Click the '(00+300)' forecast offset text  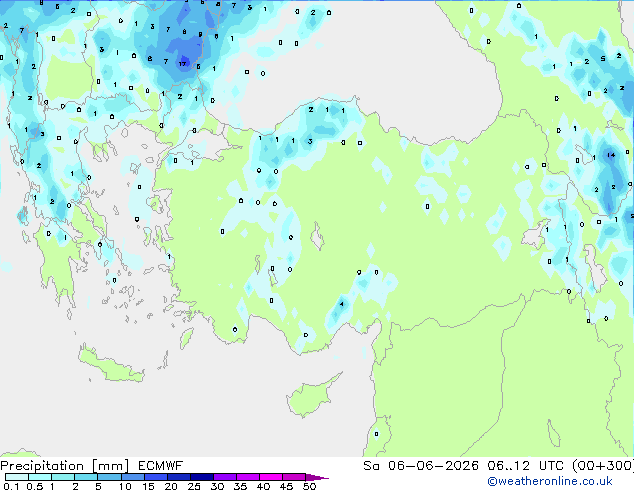603,466
